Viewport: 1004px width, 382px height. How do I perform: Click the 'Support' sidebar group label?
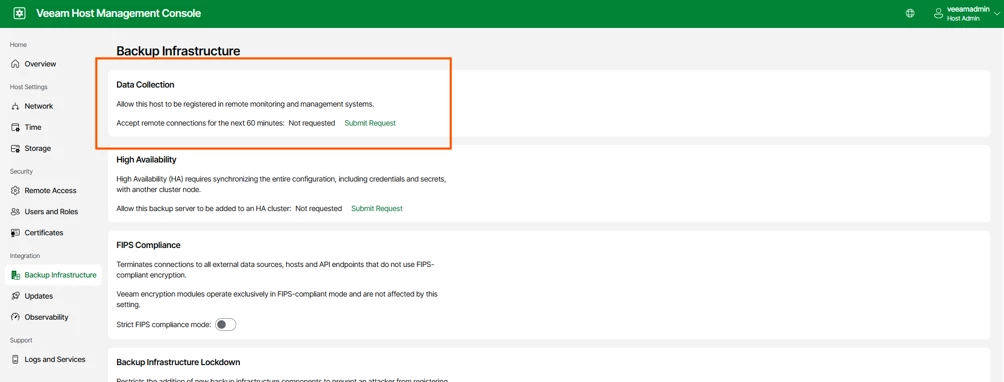(20, 340)
